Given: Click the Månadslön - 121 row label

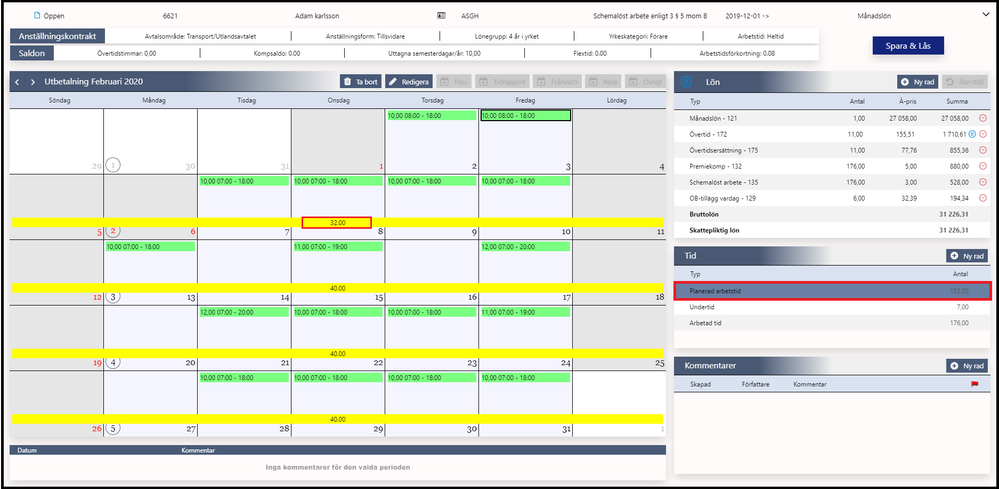Looking at the screenshot, I should pyautogui.click(x=715, y=118).
